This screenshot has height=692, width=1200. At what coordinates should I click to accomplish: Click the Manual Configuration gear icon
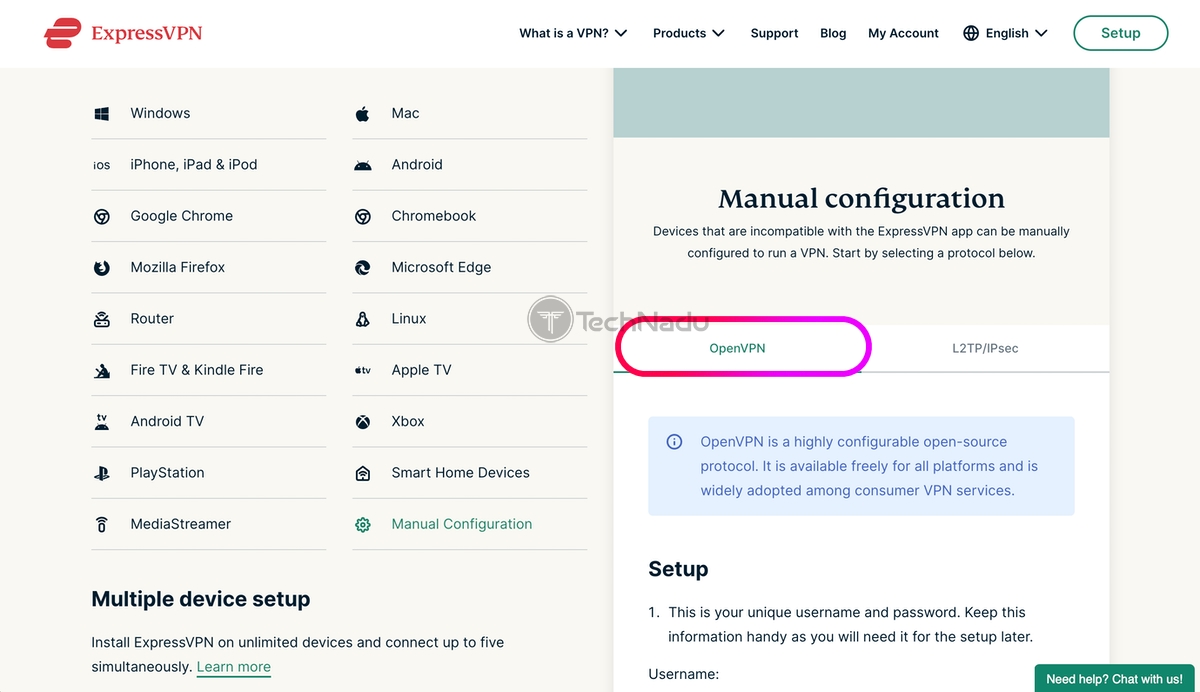click(363, 524)
